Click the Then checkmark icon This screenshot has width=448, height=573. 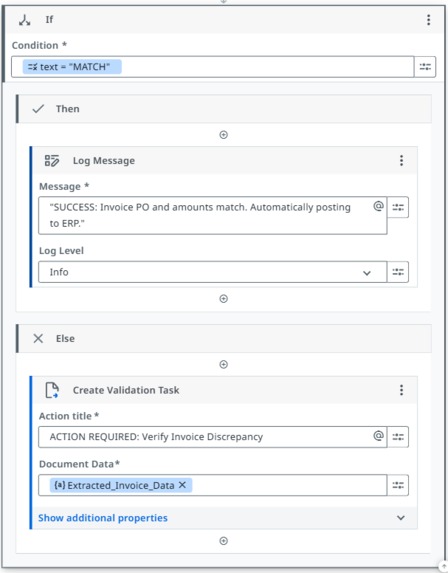38,109
